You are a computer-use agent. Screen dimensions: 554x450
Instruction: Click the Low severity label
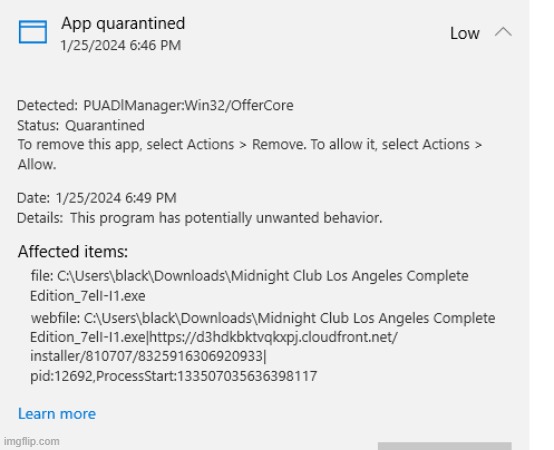465,34
